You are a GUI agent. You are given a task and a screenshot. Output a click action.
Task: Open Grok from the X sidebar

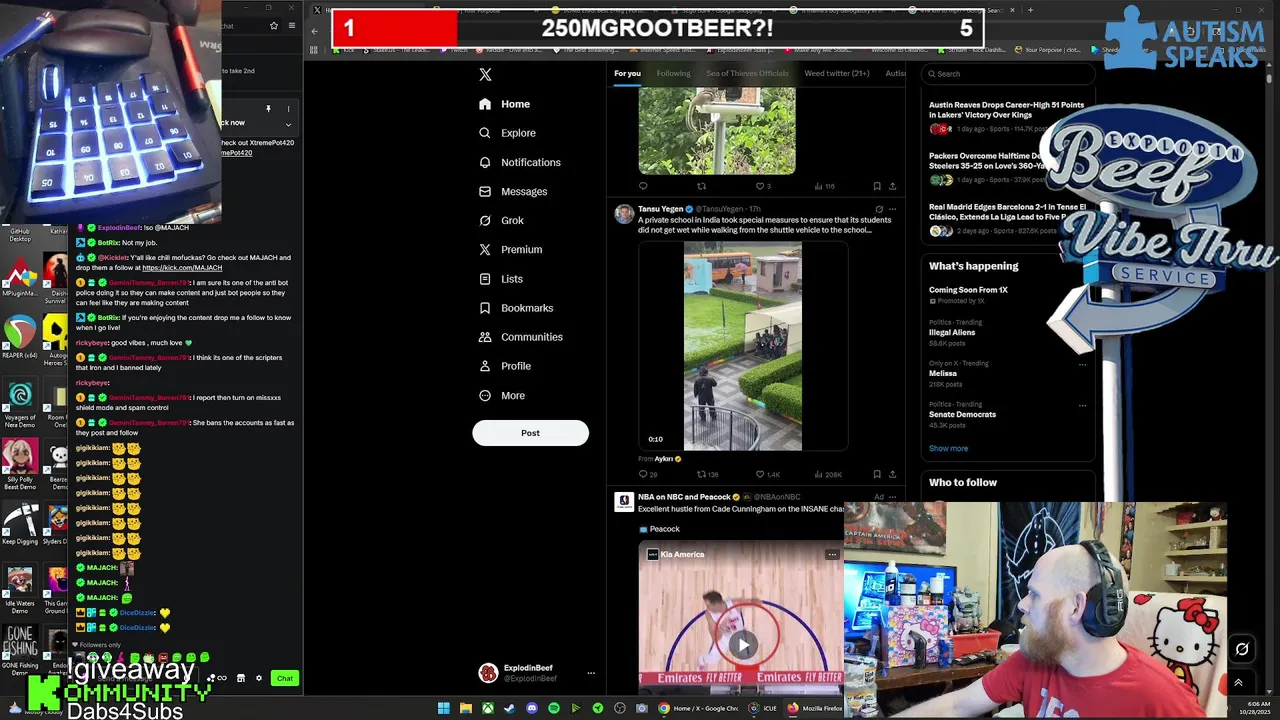click(x=501, y=220)
